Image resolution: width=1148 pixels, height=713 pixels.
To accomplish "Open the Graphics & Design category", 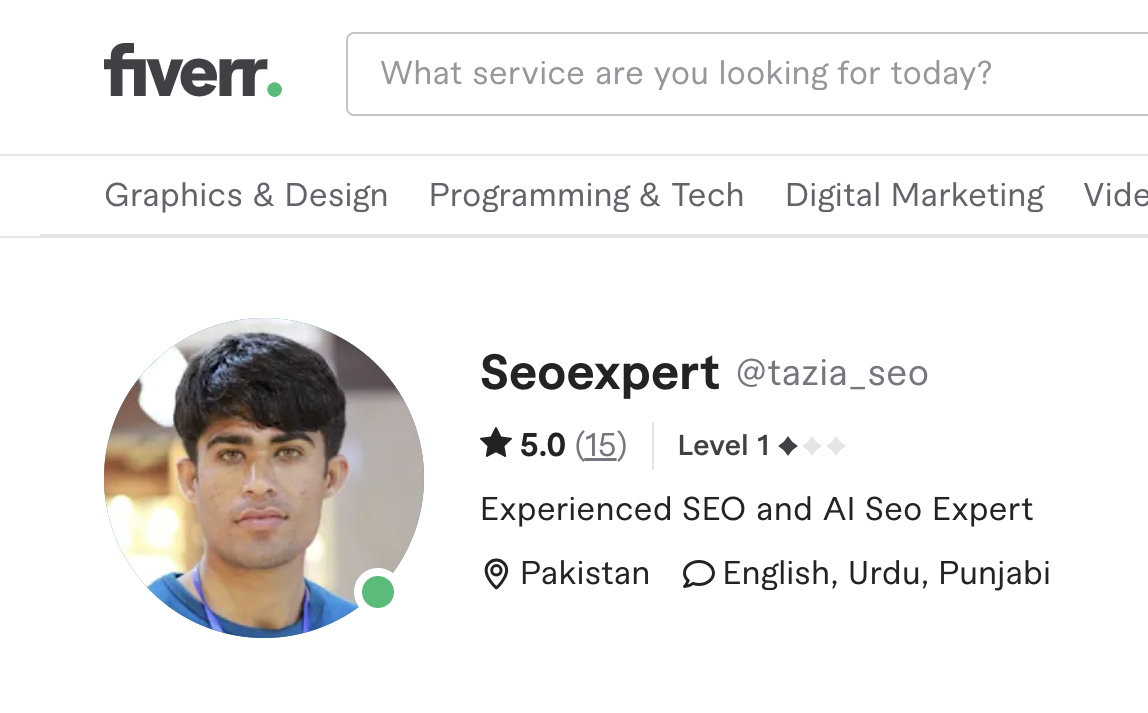I will click(x=246, y=195).
